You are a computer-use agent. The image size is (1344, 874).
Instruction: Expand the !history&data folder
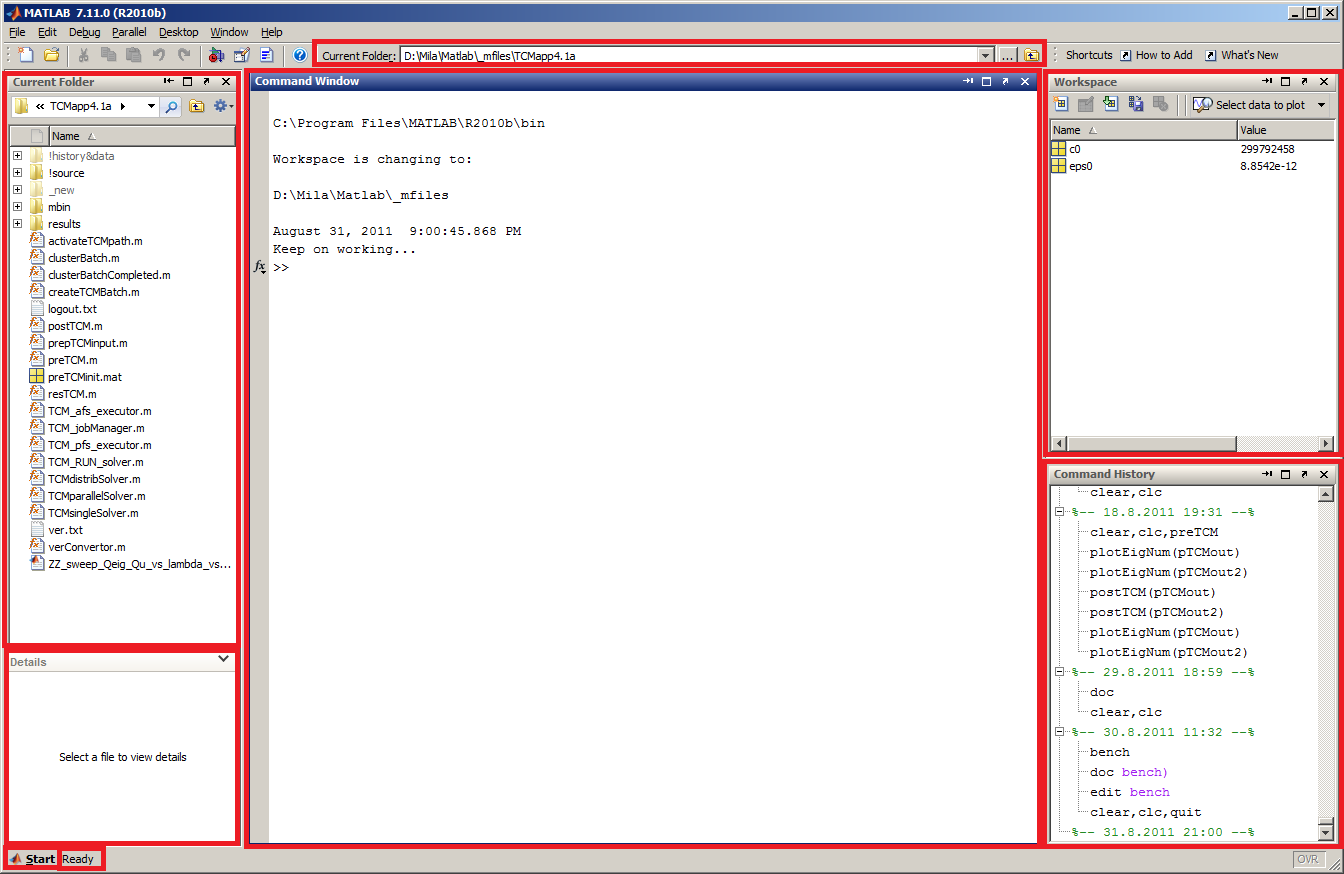click(17, 156)
